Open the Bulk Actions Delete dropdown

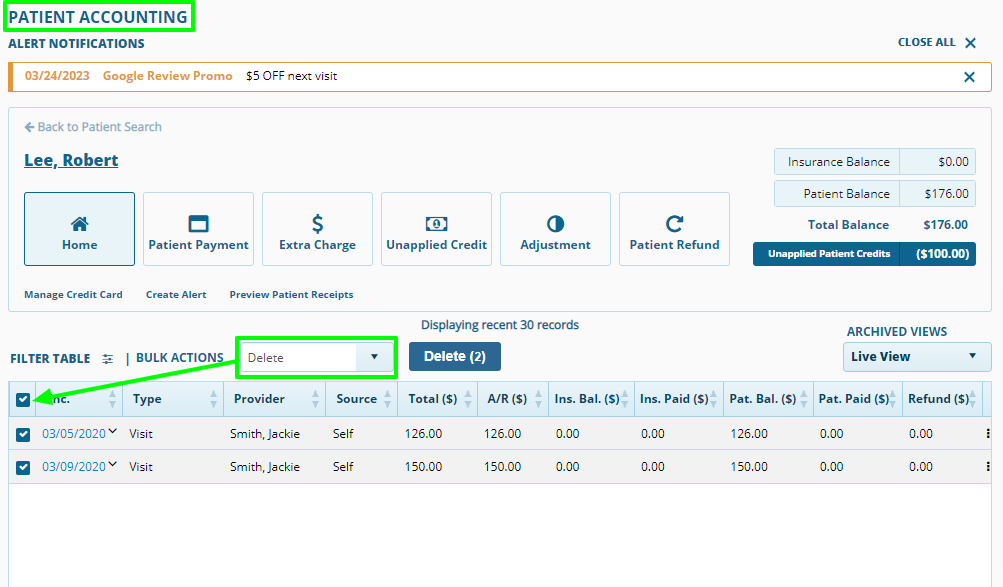click(x=317, y=357)
